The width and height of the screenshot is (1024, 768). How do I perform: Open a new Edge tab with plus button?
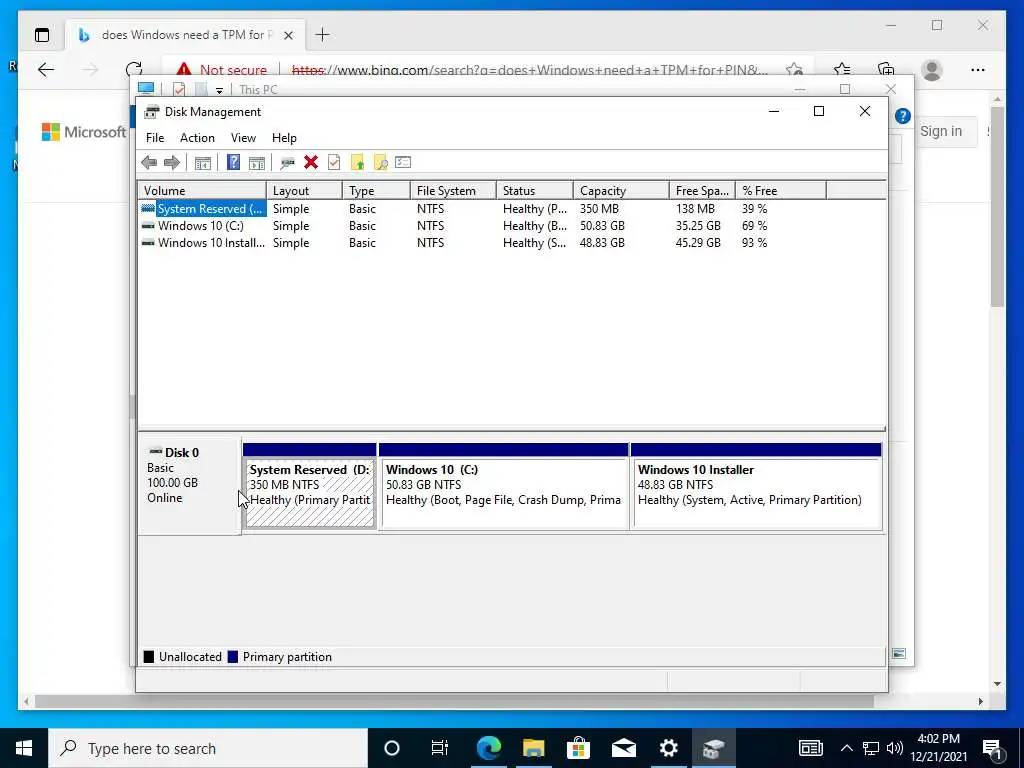(x=323, y=35)
